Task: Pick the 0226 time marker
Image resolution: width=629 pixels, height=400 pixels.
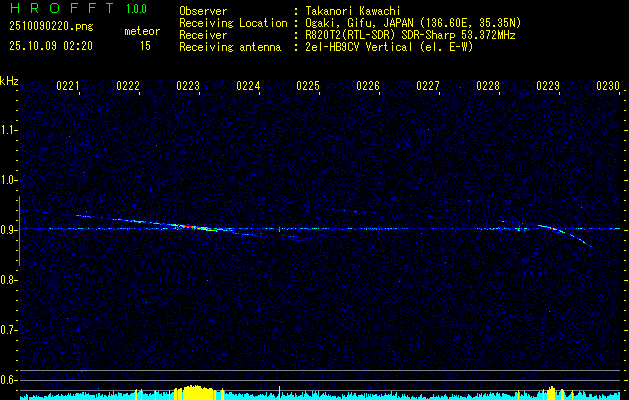Action: [x=368, y=87]
